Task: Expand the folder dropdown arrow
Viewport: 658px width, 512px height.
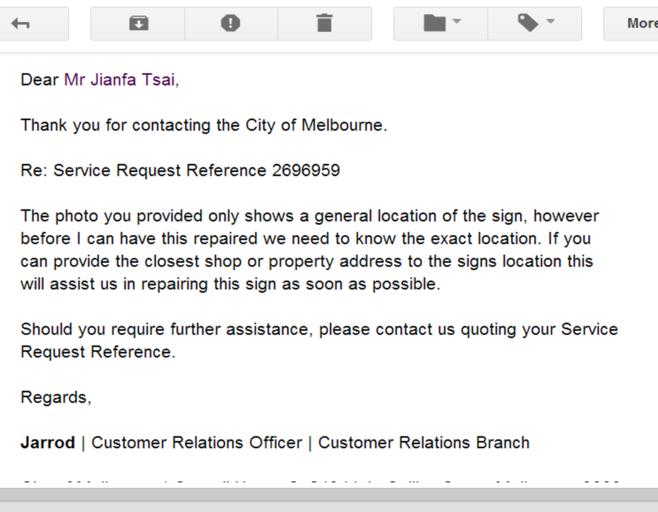Action: click(457, 22)
